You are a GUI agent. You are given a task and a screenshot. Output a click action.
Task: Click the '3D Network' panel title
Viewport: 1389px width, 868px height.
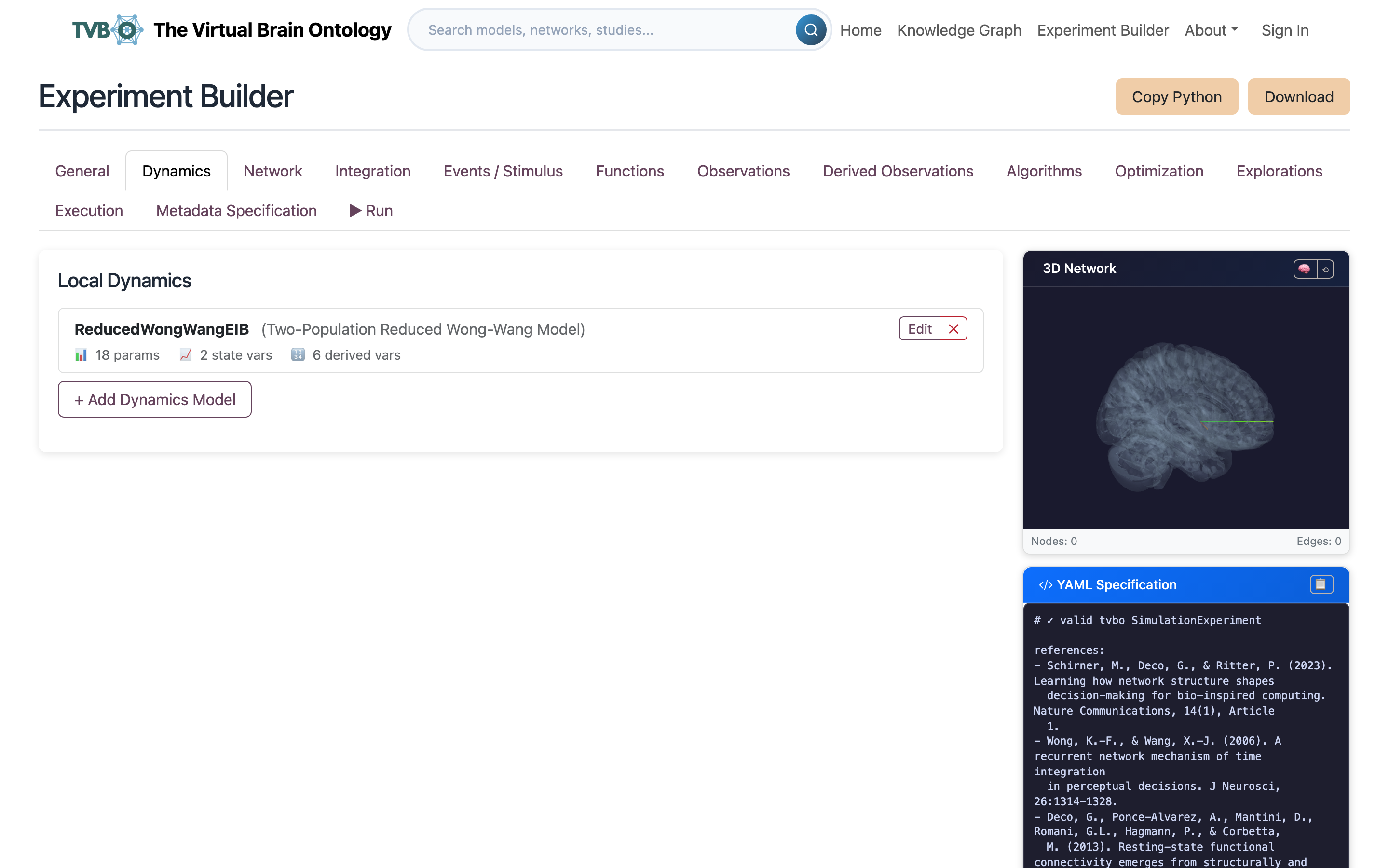click(x=1079, y=269)
